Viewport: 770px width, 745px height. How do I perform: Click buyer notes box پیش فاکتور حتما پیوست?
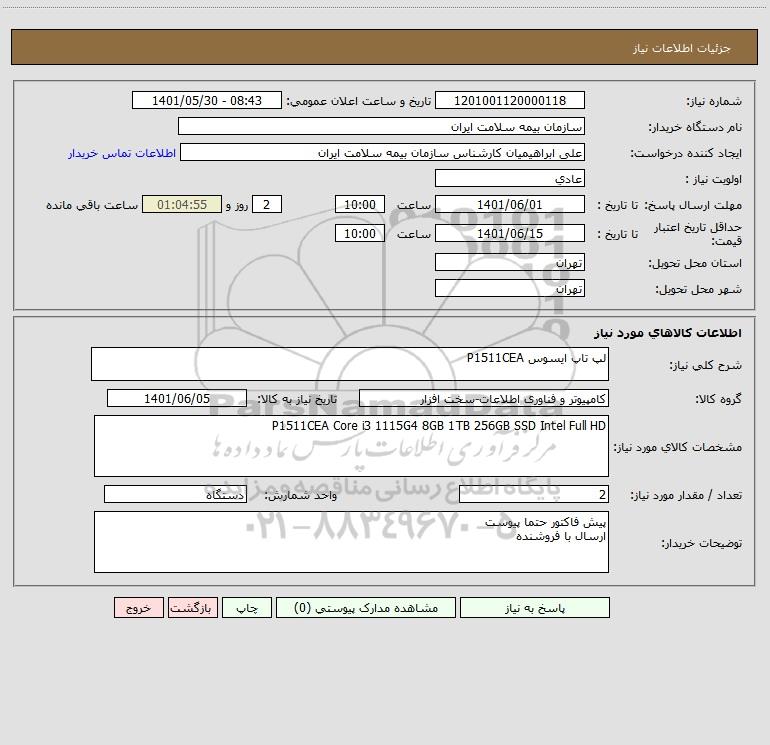pos(351,542)
